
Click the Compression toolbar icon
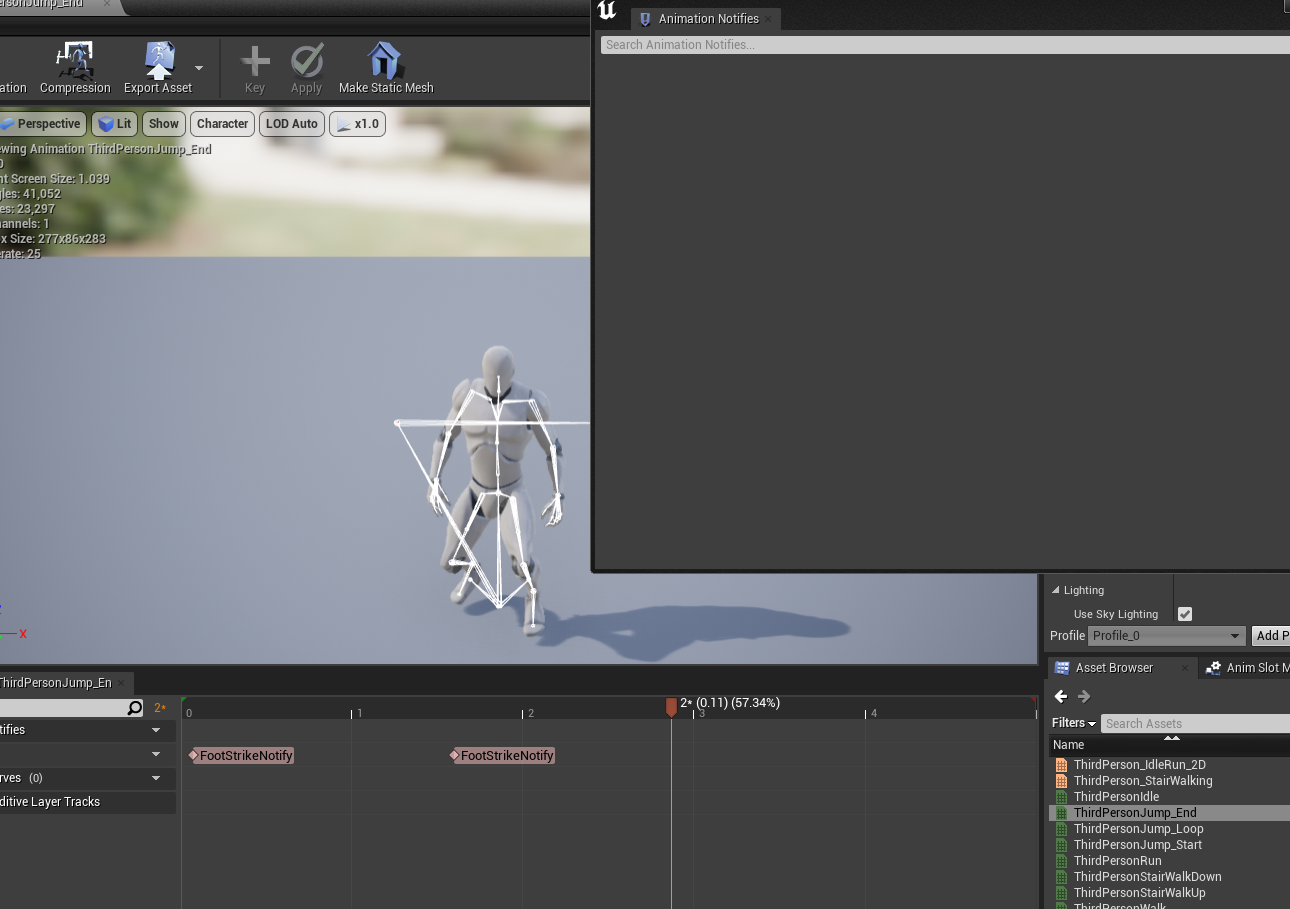click(x=75, y=62)
